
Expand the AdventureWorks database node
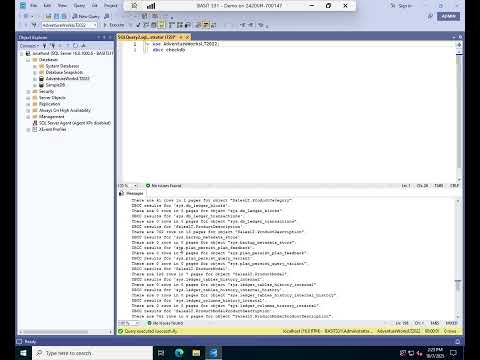click(x=35, y=79)
